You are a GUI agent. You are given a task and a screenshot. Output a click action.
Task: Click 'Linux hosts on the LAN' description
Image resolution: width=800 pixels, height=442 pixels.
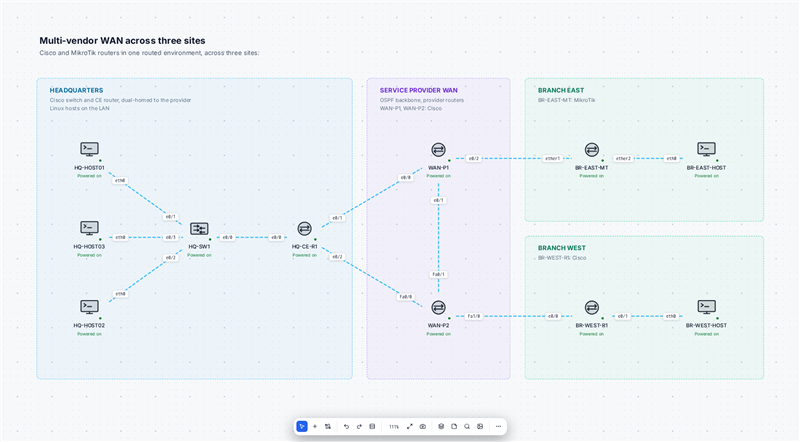pyautogui.click(x=80, y=109)
